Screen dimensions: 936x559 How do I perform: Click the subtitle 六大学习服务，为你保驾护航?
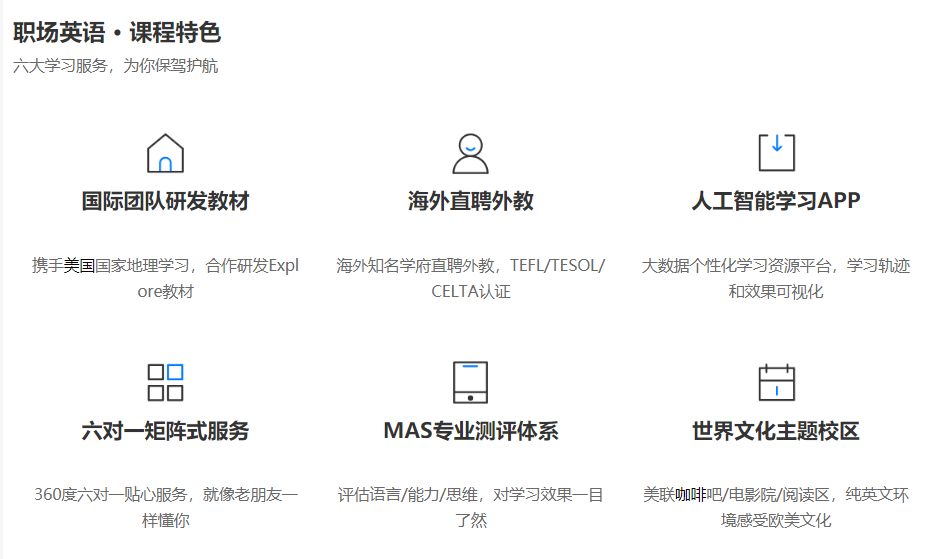(116, 67)
